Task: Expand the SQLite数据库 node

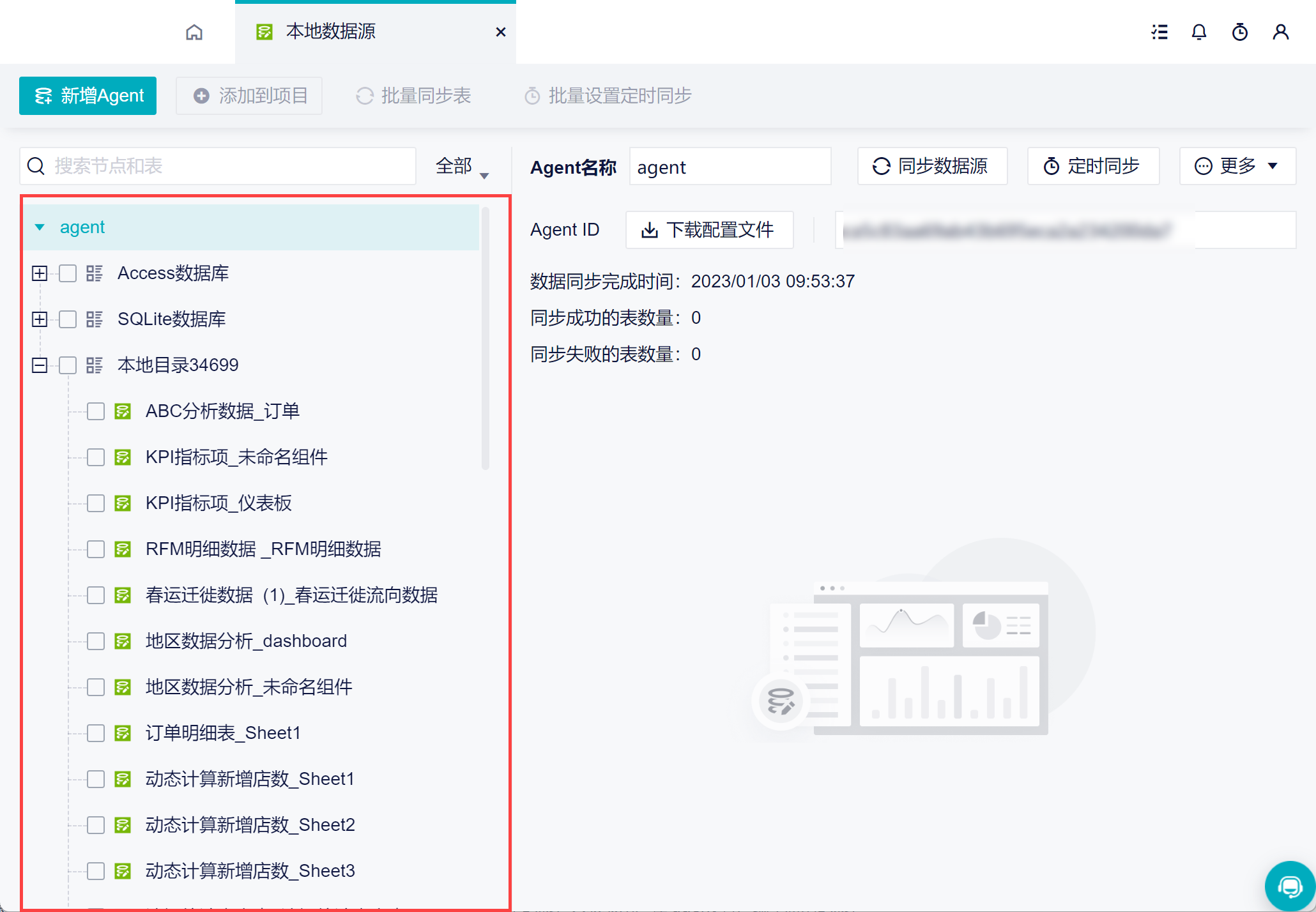Action: point(40,319)
